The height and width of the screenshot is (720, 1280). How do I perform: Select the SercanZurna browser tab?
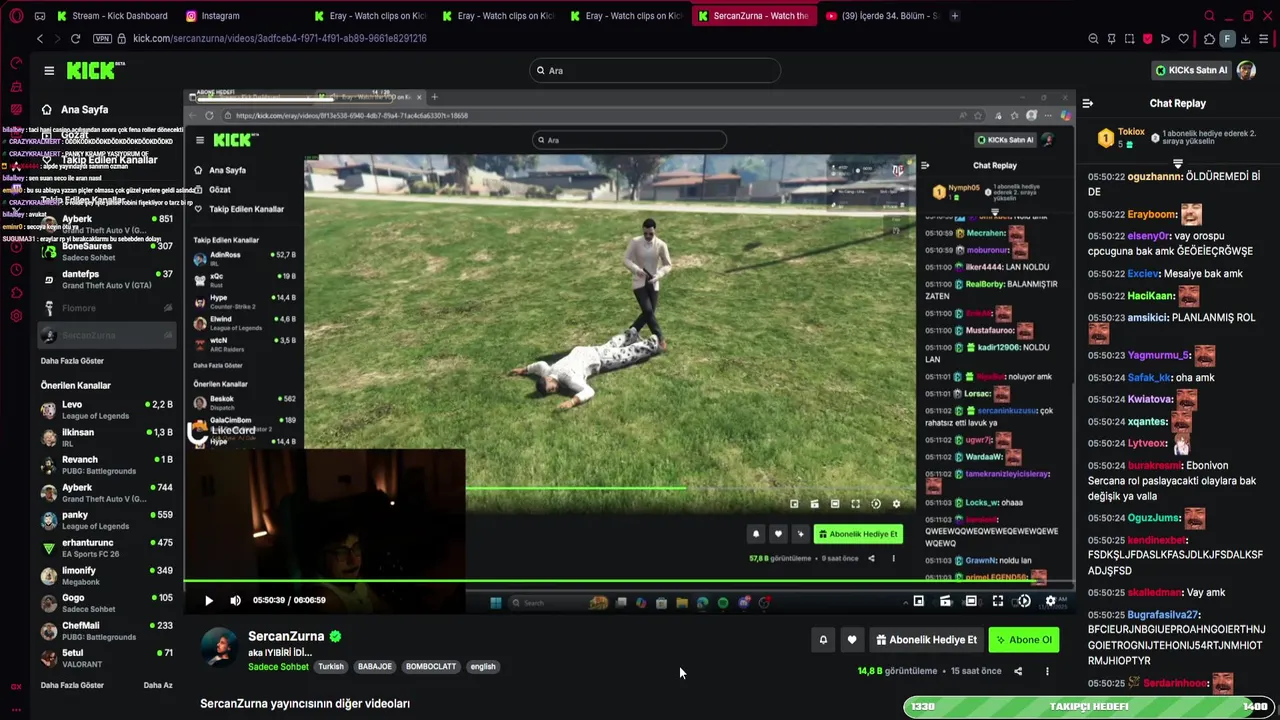click(755, 16)
